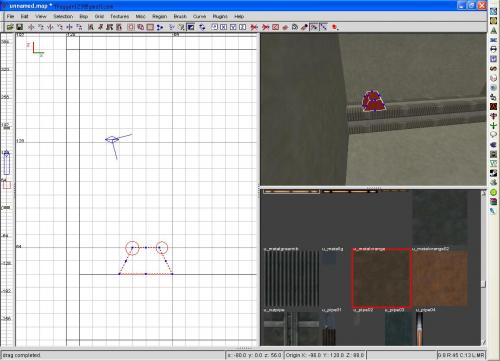Toggle the fourth scale lock button
500x361 pixels.
(243, 27)
